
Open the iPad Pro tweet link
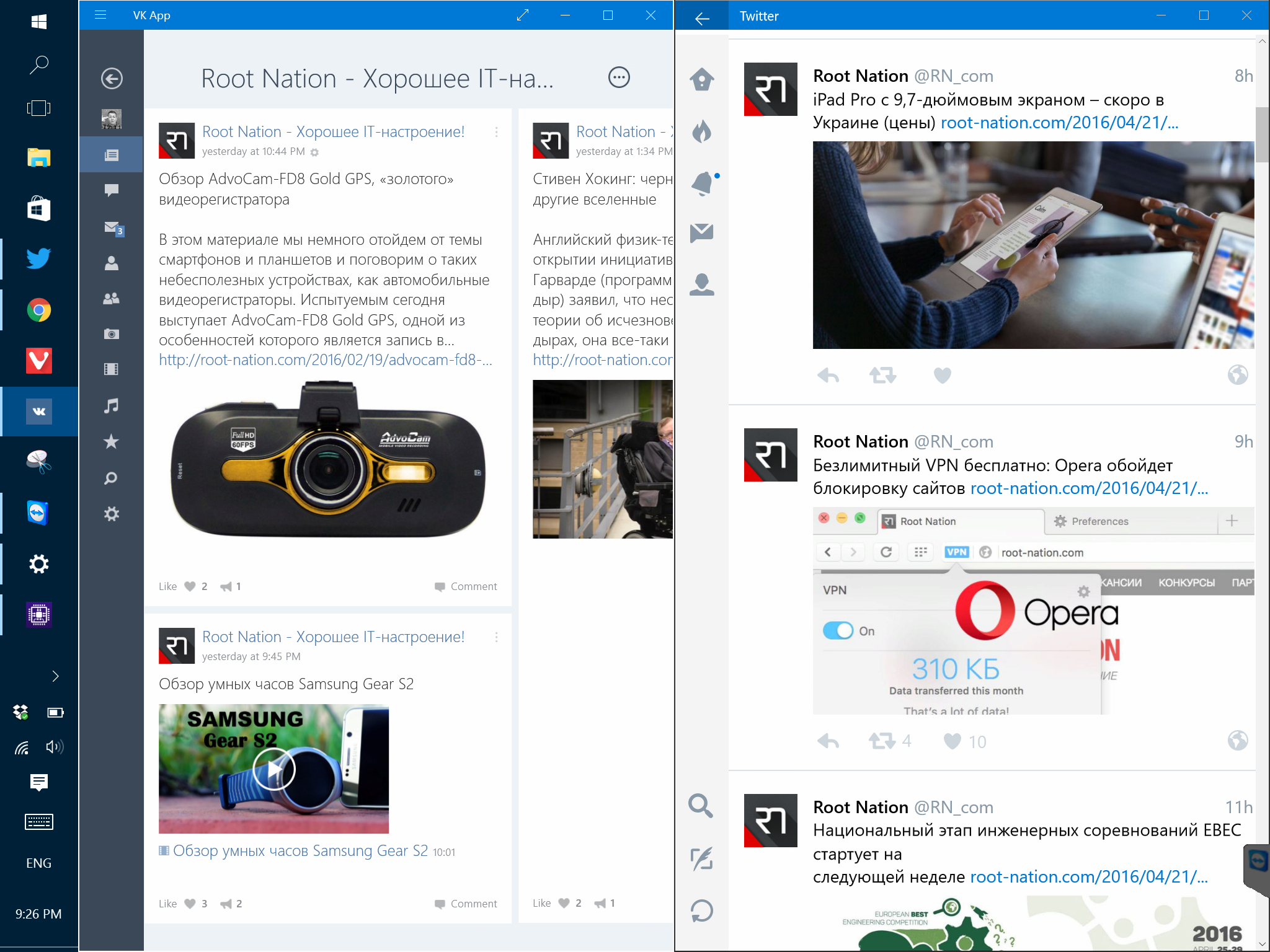(x=1060, y=123)
